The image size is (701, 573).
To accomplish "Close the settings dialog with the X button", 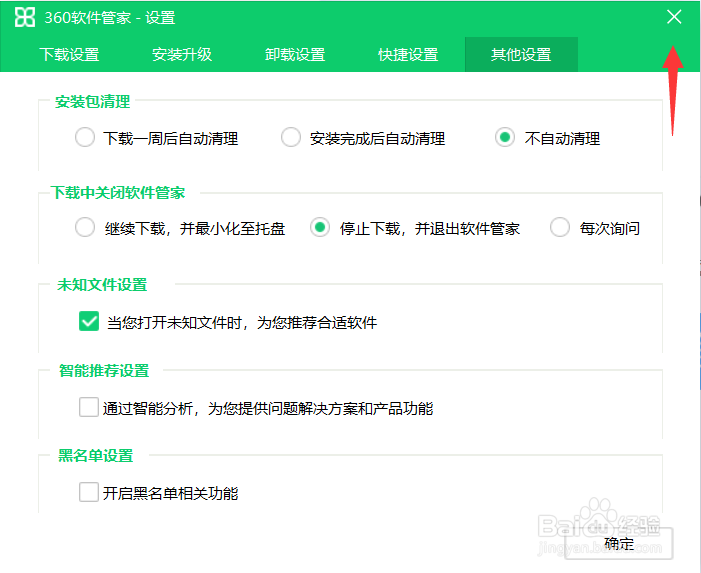I will pyautogui.click(x=674, y=17).
